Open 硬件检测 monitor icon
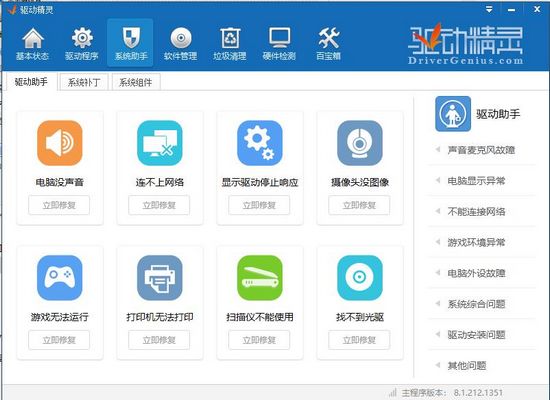Screen dimensions: 550x400 [x=280, y=38]
